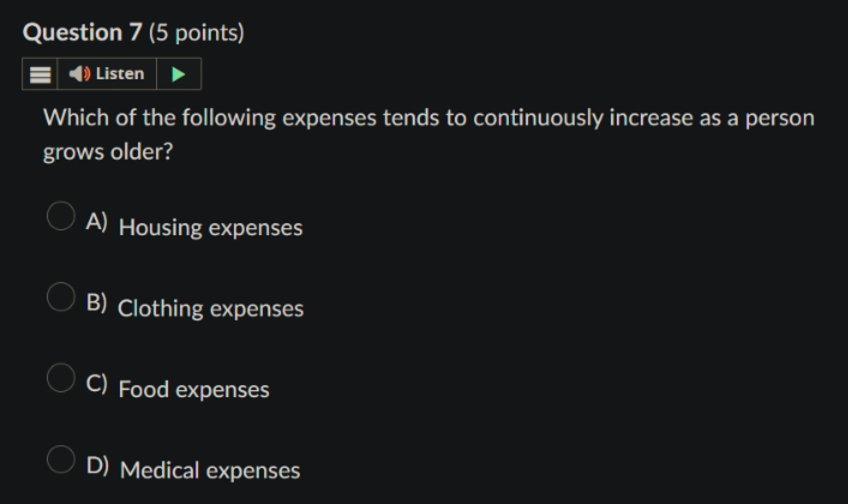Click the "Food expenses" answer text
This screenshot has width=848, height=504.
pos(194,389)
